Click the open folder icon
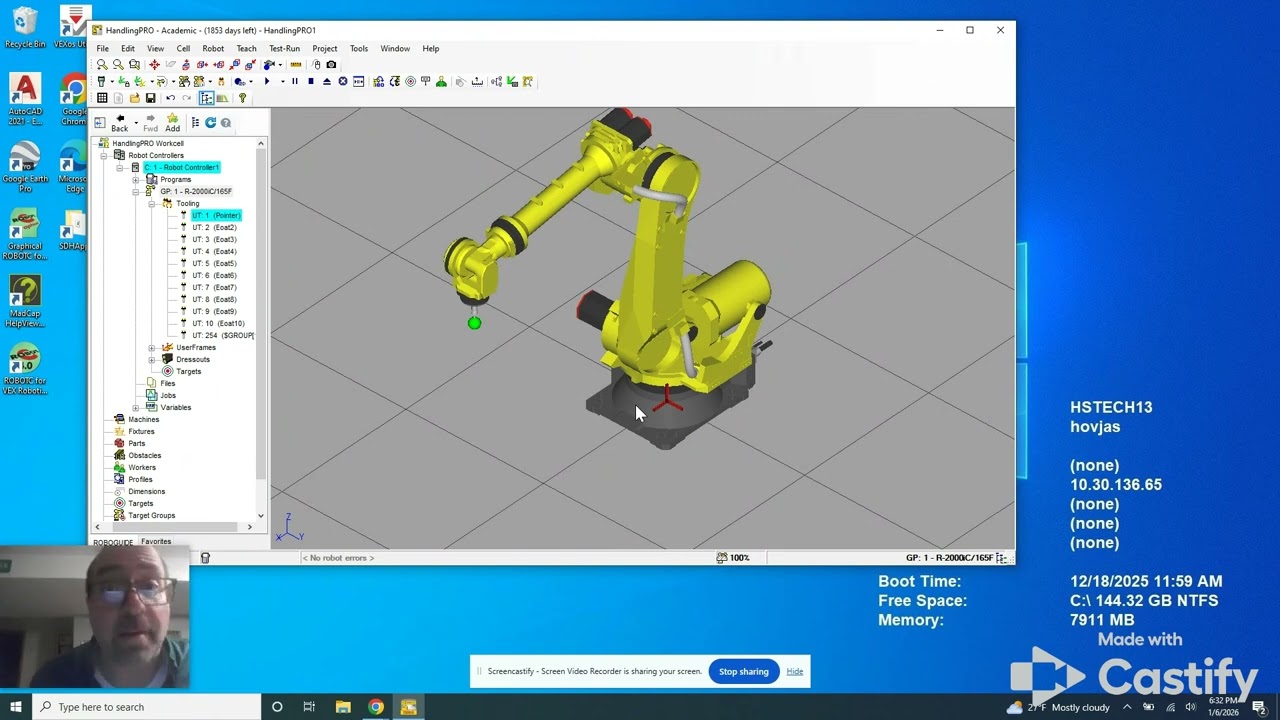This screenshot has width=1280, height=720. click(x=134, y=98)
